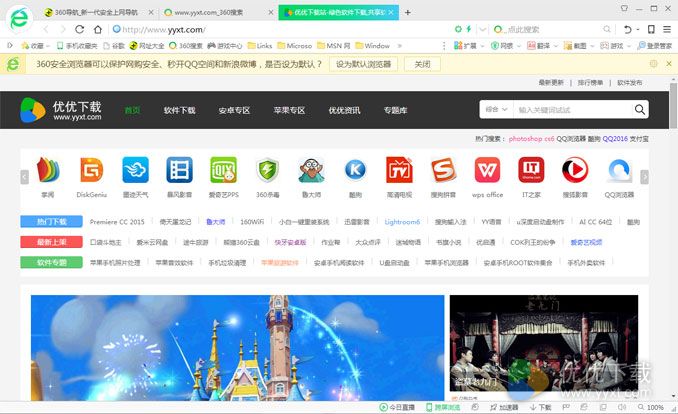Open the 爱奇艺PPS icon
The image size is (678, 414).
coord(224,170)
